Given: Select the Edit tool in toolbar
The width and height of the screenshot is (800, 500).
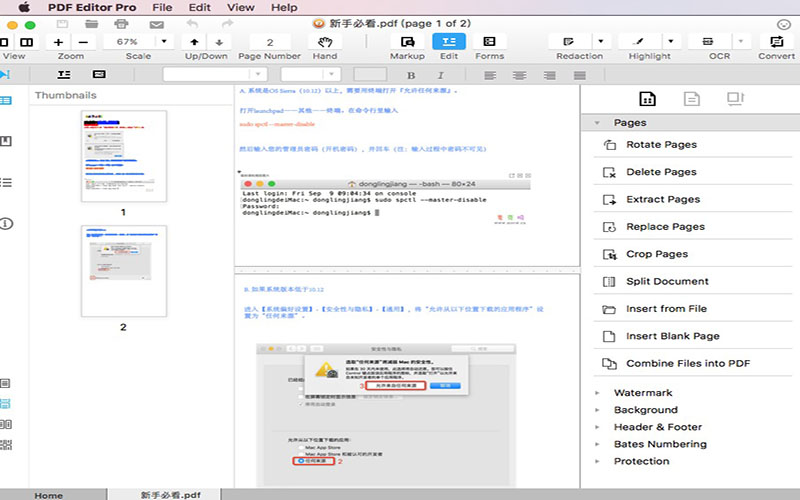Looking at the screenshot, I should pyautogui.click(x=449, y=42).
